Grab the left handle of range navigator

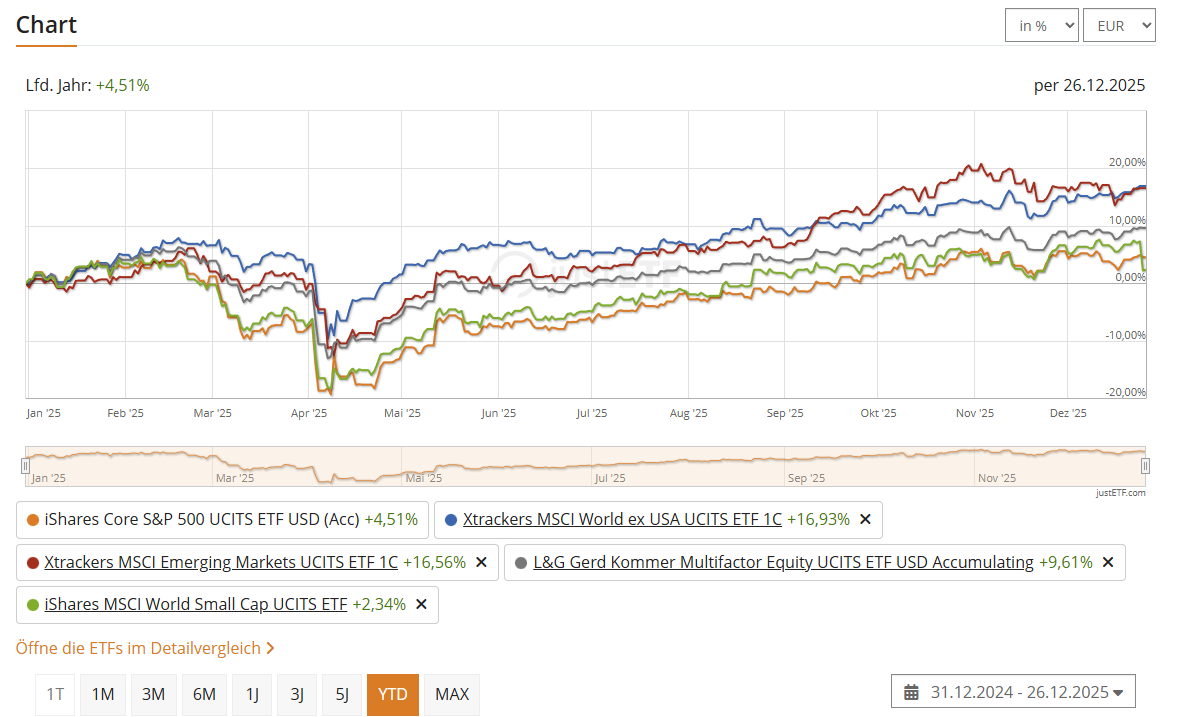click(26, 466)
